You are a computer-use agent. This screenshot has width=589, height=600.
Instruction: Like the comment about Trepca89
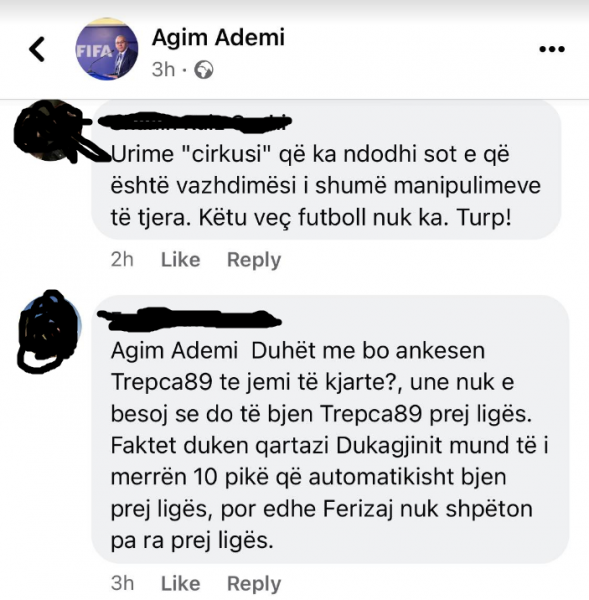pyautogui.click(x=181, y=584)
